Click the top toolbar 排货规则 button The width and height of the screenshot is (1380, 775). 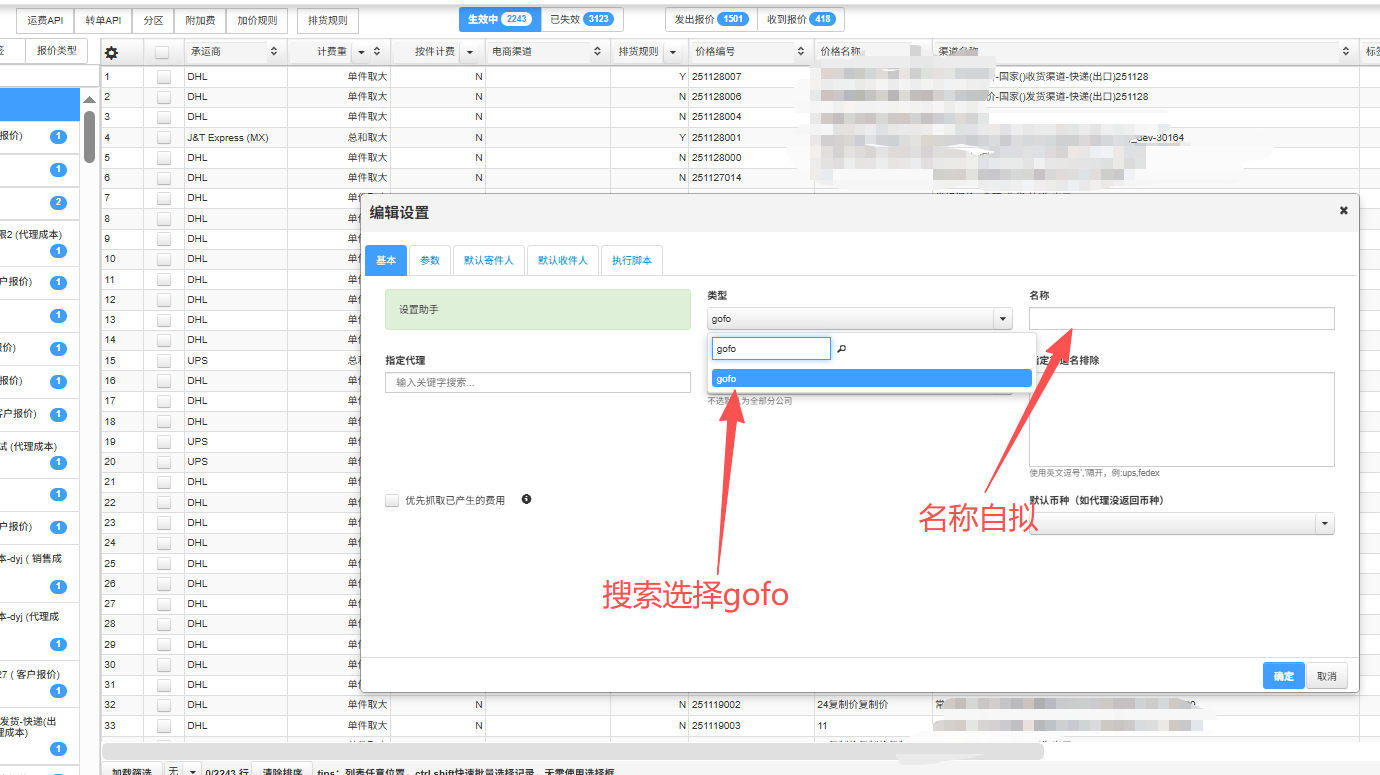coord(328,20)
